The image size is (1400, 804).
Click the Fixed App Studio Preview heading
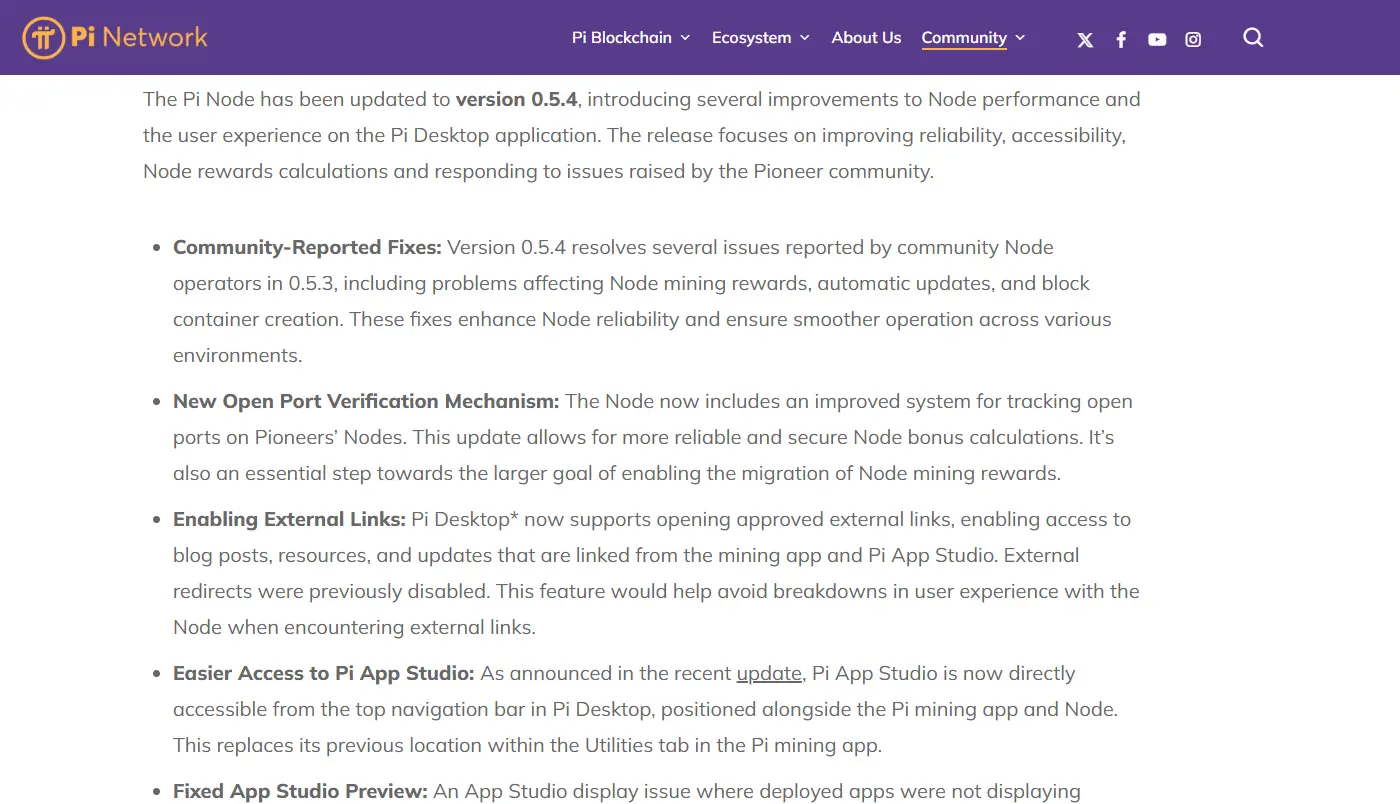[300, 792]
